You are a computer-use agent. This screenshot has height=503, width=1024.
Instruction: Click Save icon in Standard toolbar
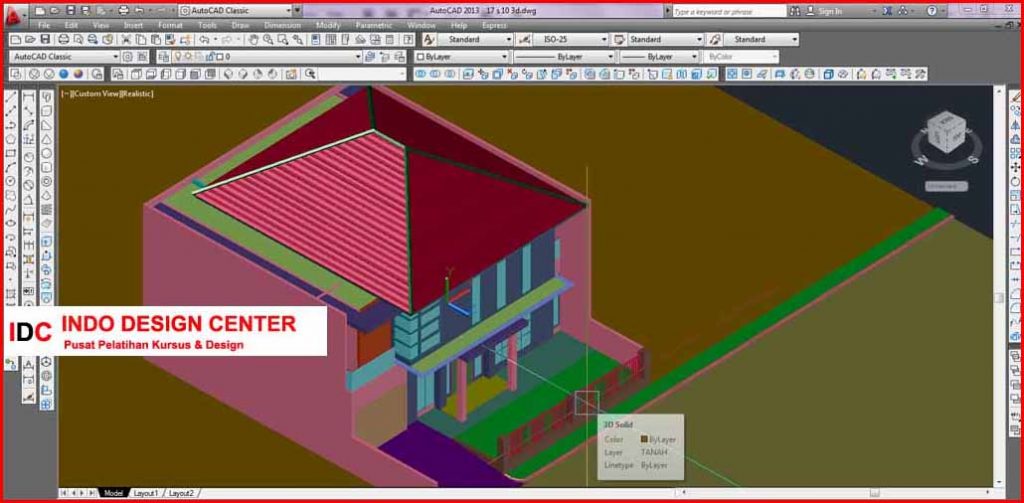[x=45, y=40]
